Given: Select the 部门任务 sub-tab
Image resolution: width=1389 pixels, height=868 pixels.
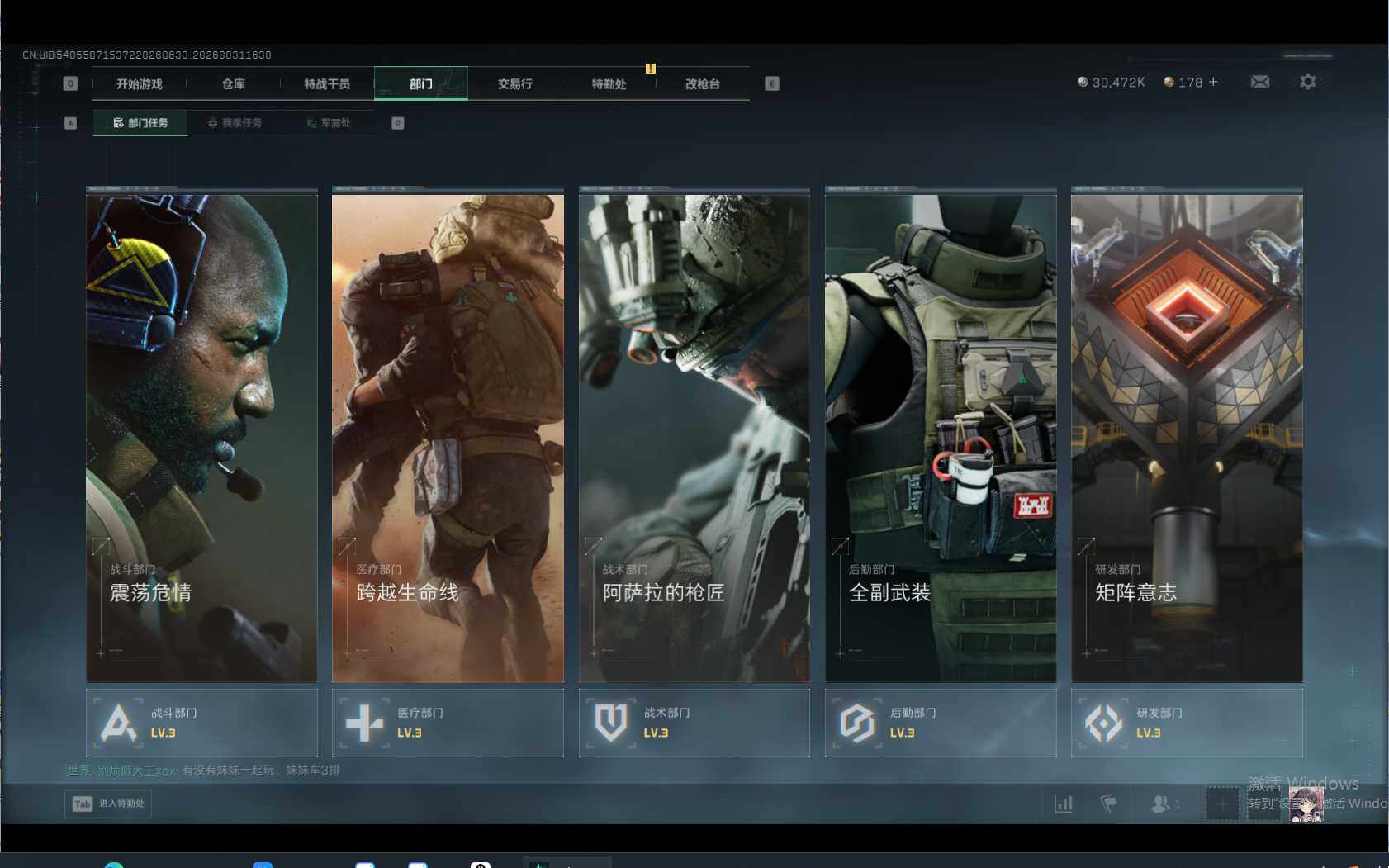Looking at the screenshot, I should (140, 123).
